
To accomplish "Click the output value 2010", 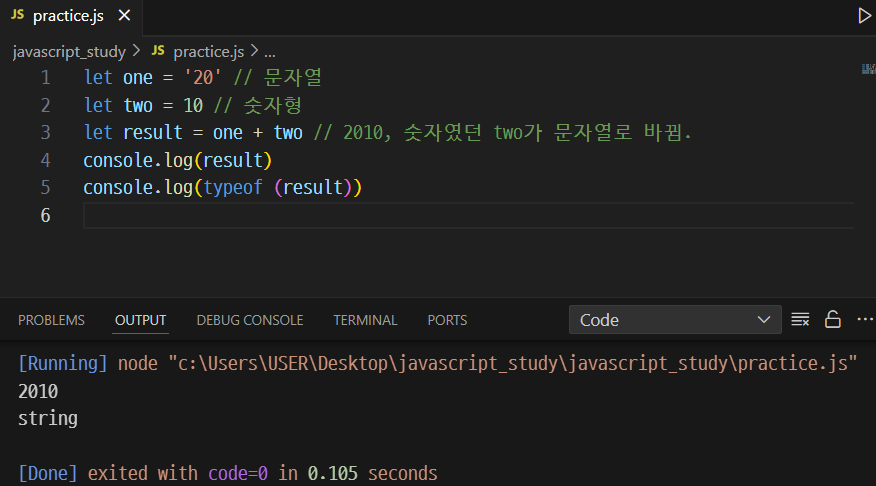I will [38, 391].
